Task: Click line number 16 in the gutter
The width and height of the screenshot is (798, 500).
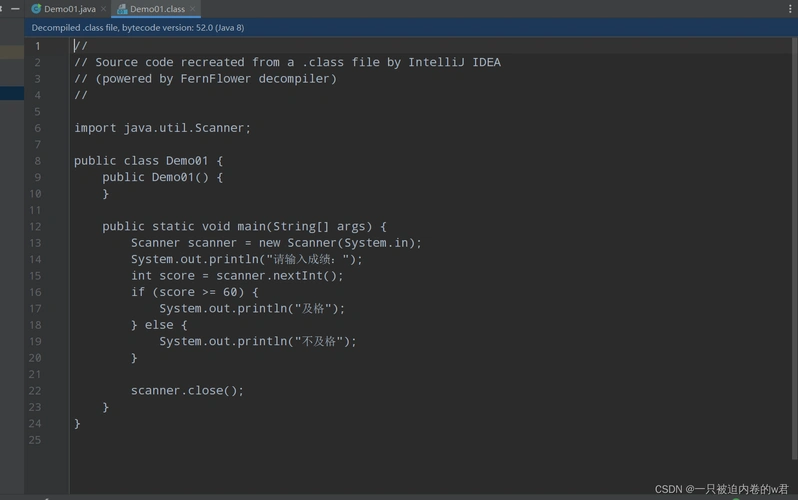Action: point(35,292)
